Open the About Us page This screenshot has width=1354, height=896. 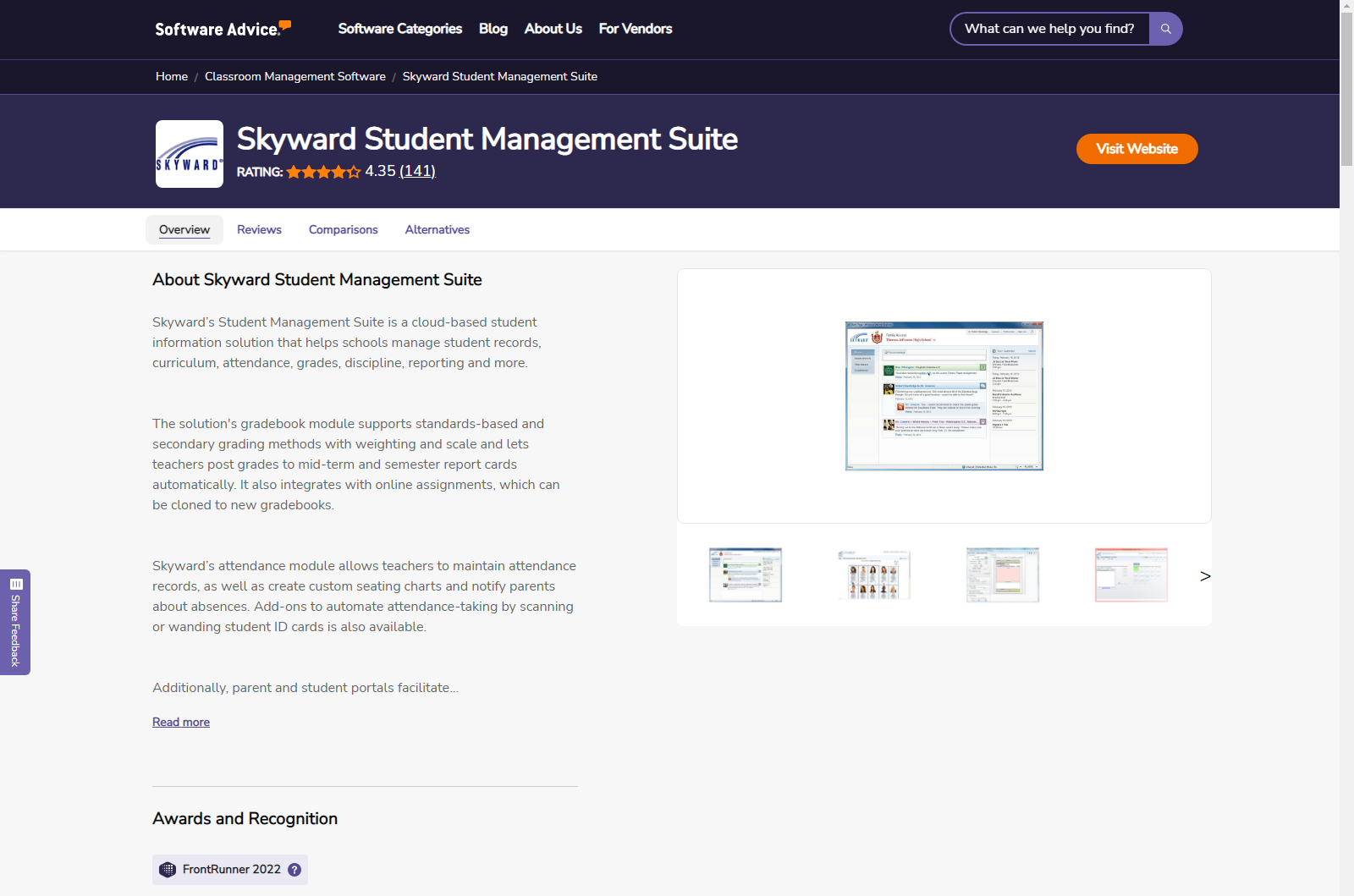[x=553, y=29]
